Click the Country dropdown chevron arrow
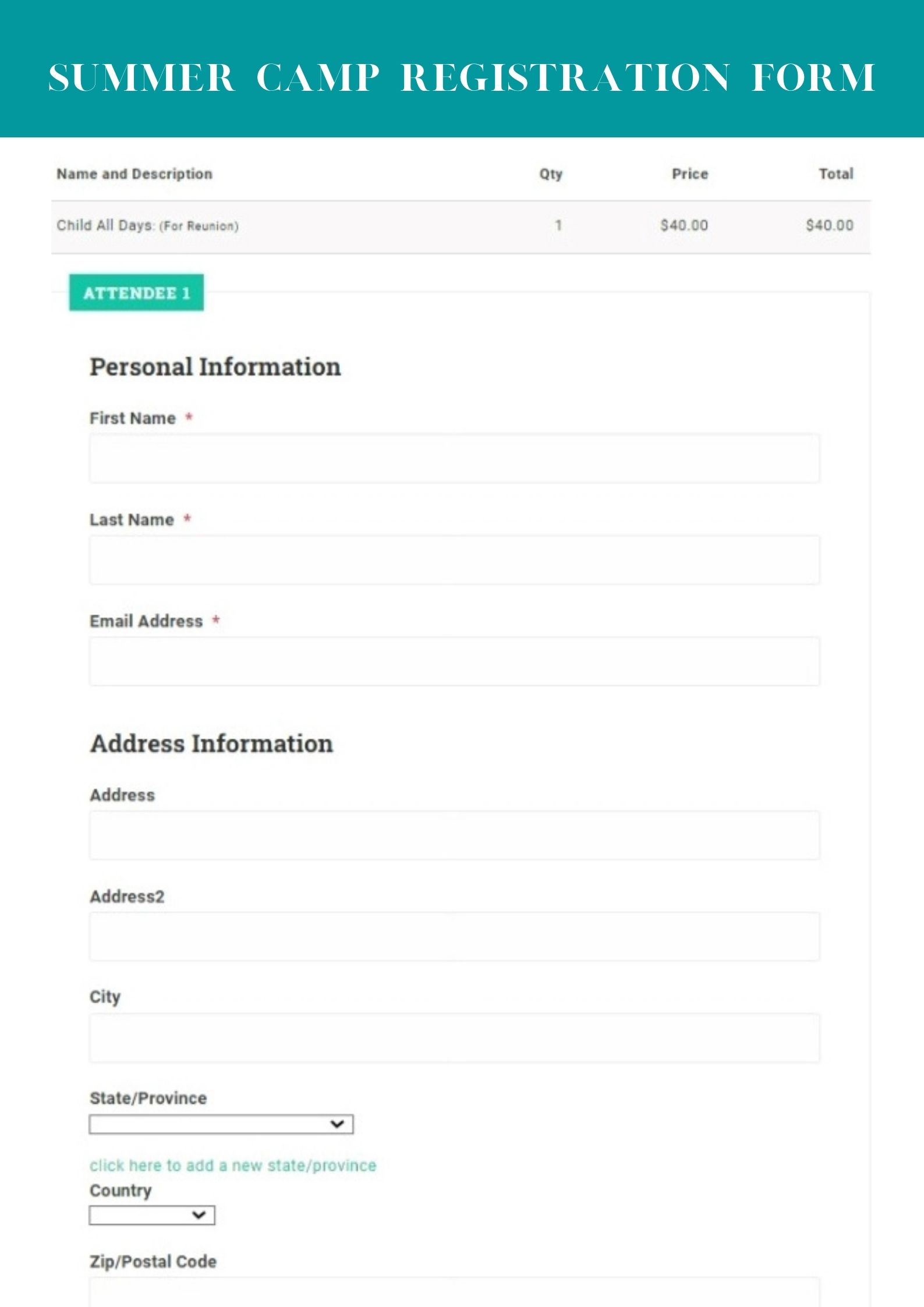The width and height of the screenshot is (924, 1307). point(199,1215)
